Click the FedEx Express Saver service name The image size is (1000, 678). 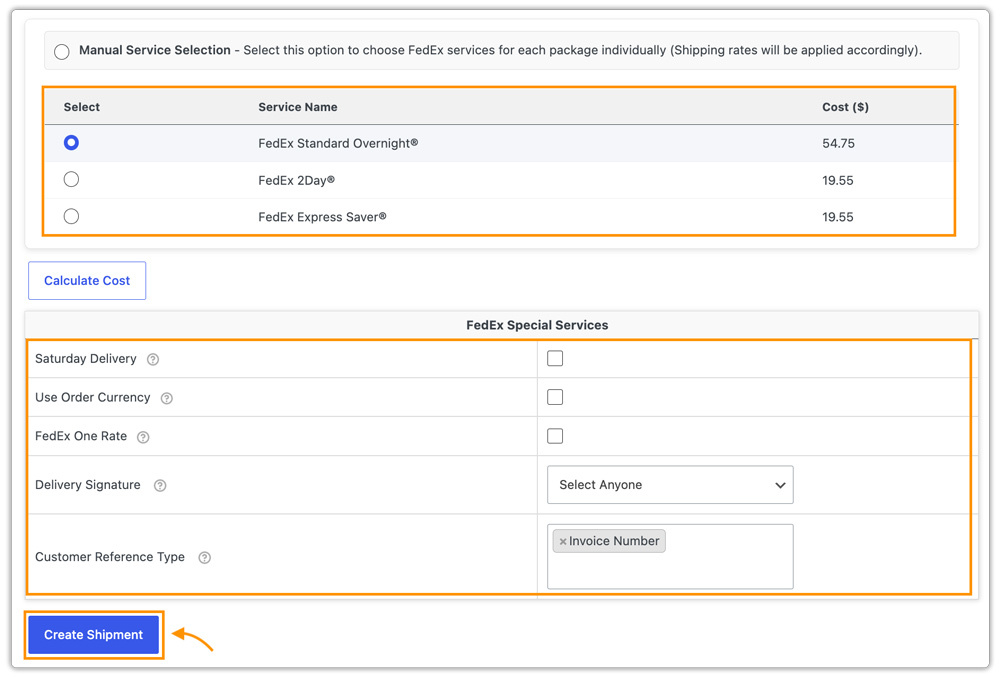coord(322,217)
